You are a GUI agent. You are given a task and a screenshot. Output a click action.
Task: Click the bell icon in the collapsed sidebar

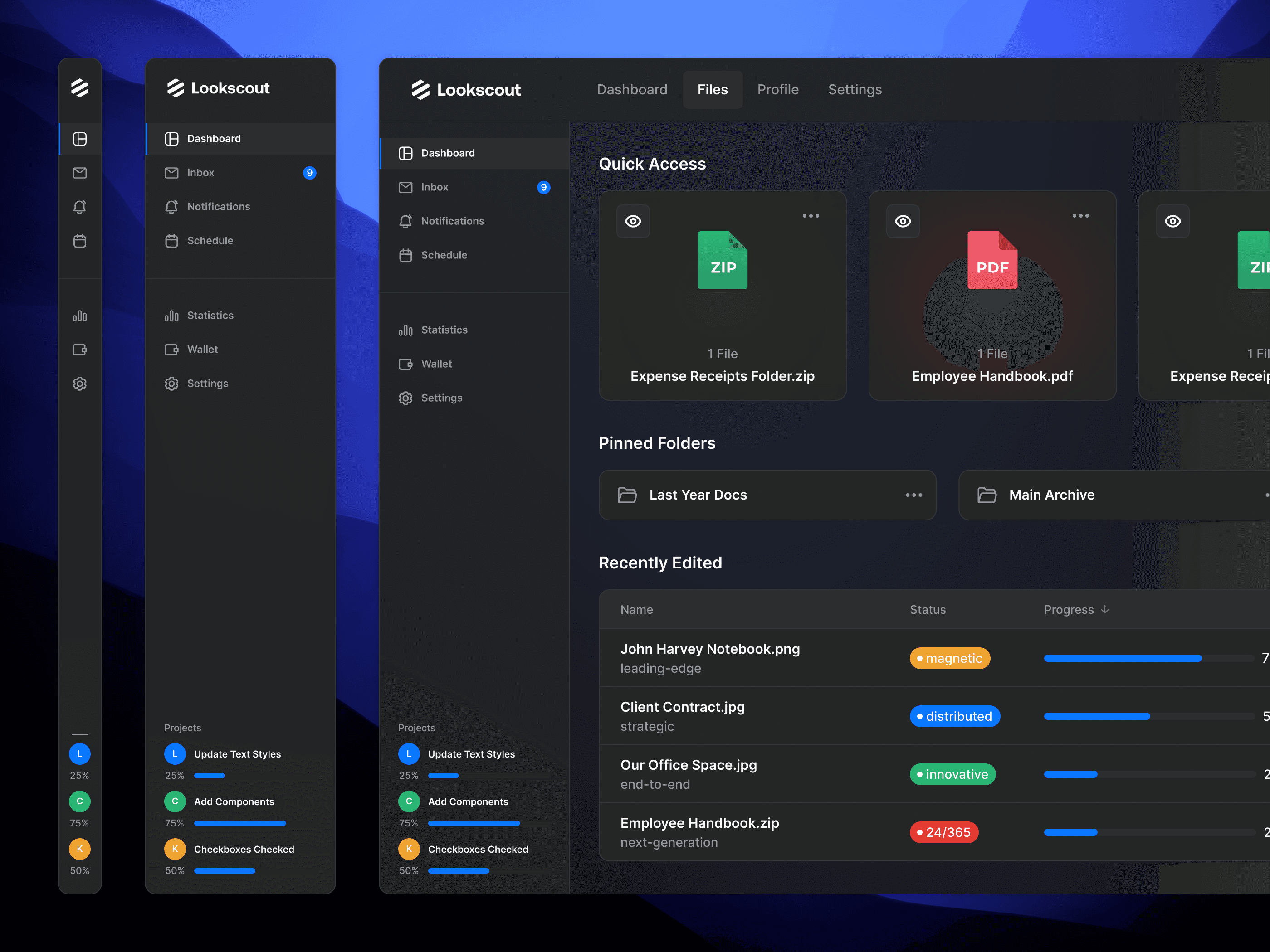(80, 207)
